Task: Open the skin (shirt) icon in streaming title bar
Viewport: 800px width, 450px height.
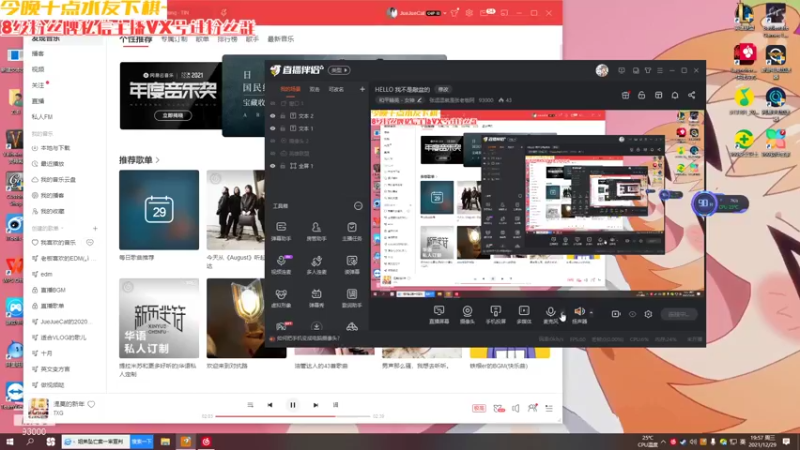Action: click(648, 70)
